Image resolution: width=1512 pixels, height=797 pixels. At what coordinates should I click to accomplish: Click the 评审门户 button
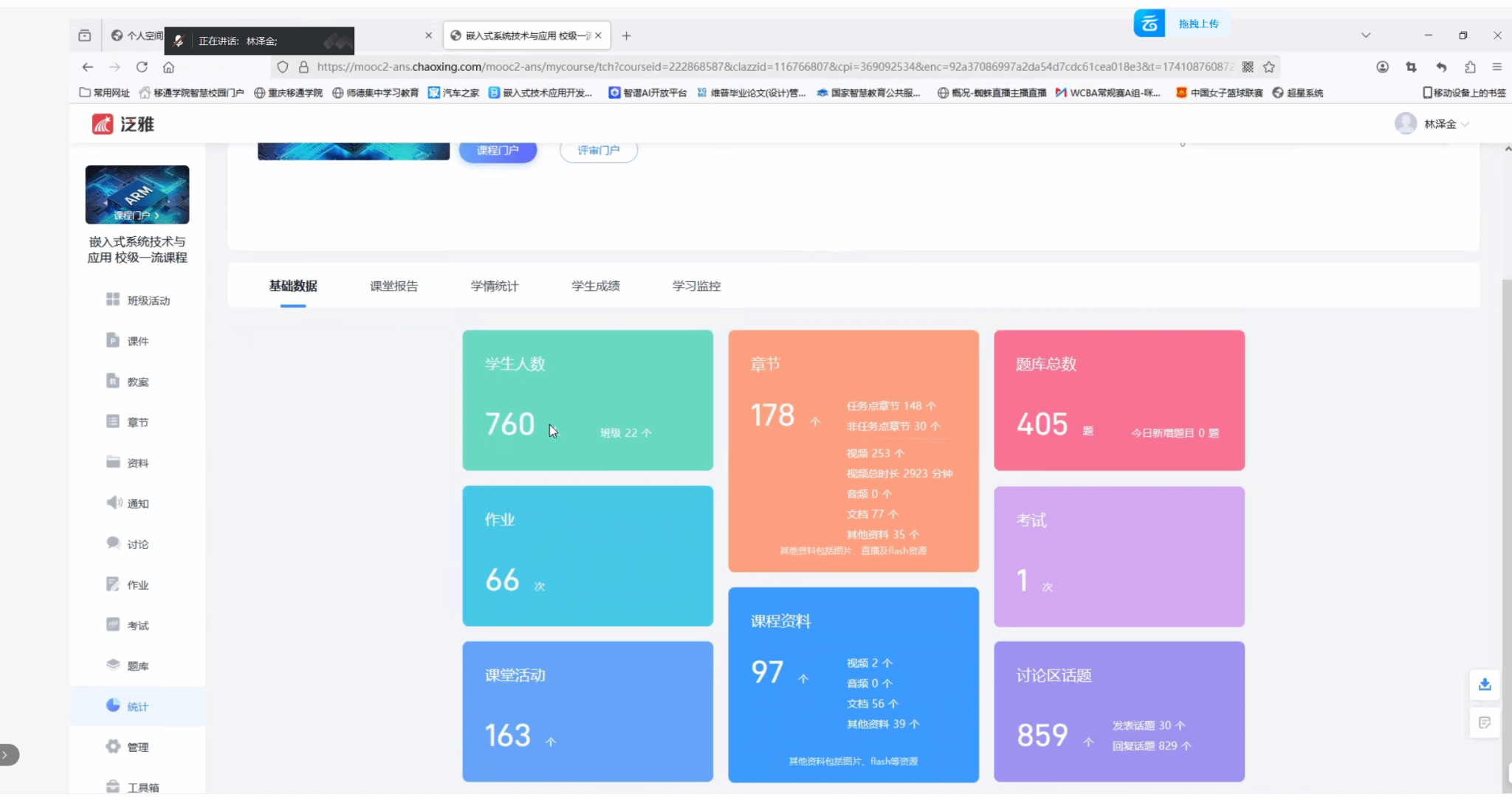point(598,151)
